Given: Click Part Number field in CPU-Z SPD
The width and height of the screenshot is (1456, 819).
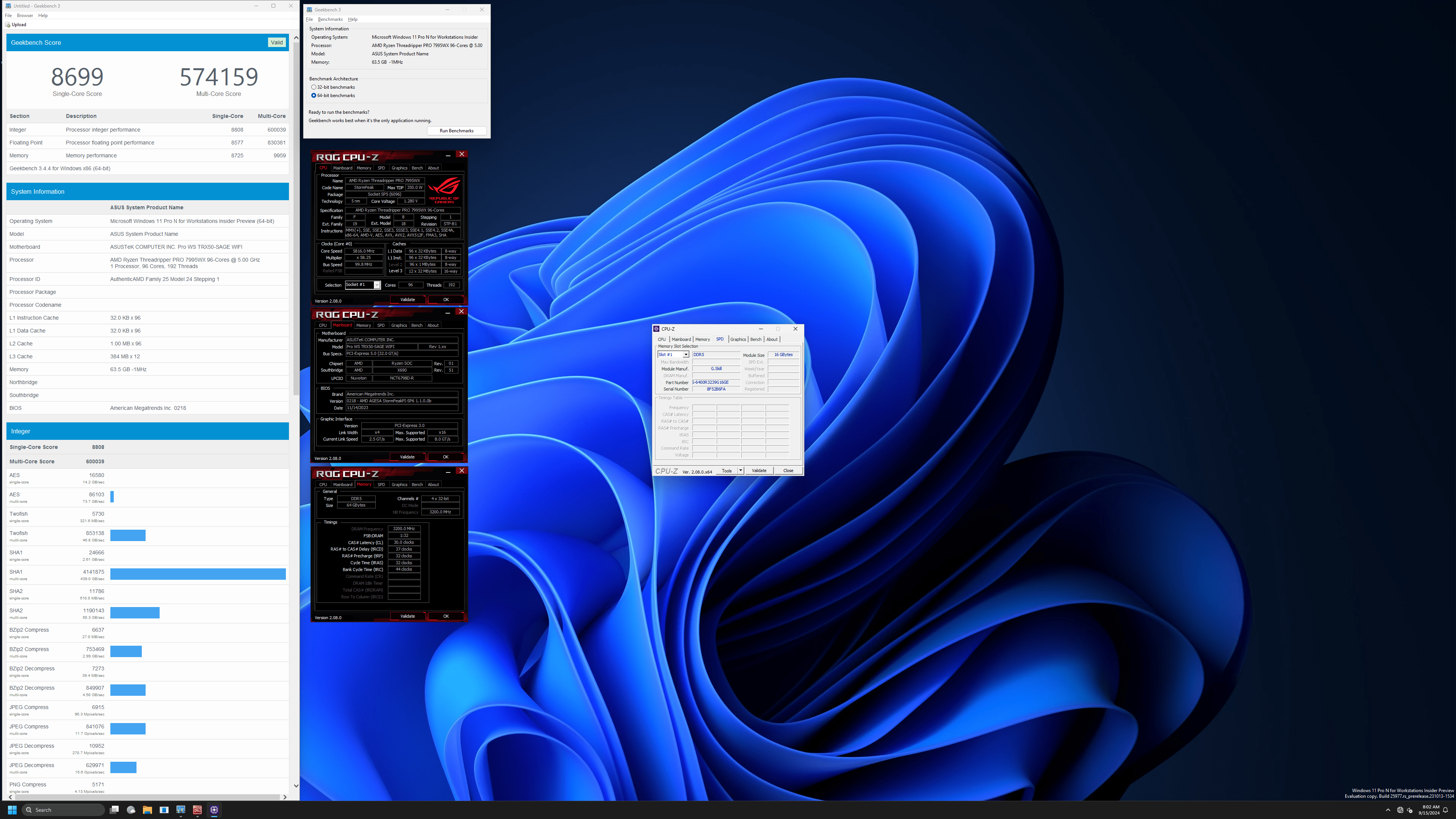Looking at the screenshot, I should click(716, 382).
